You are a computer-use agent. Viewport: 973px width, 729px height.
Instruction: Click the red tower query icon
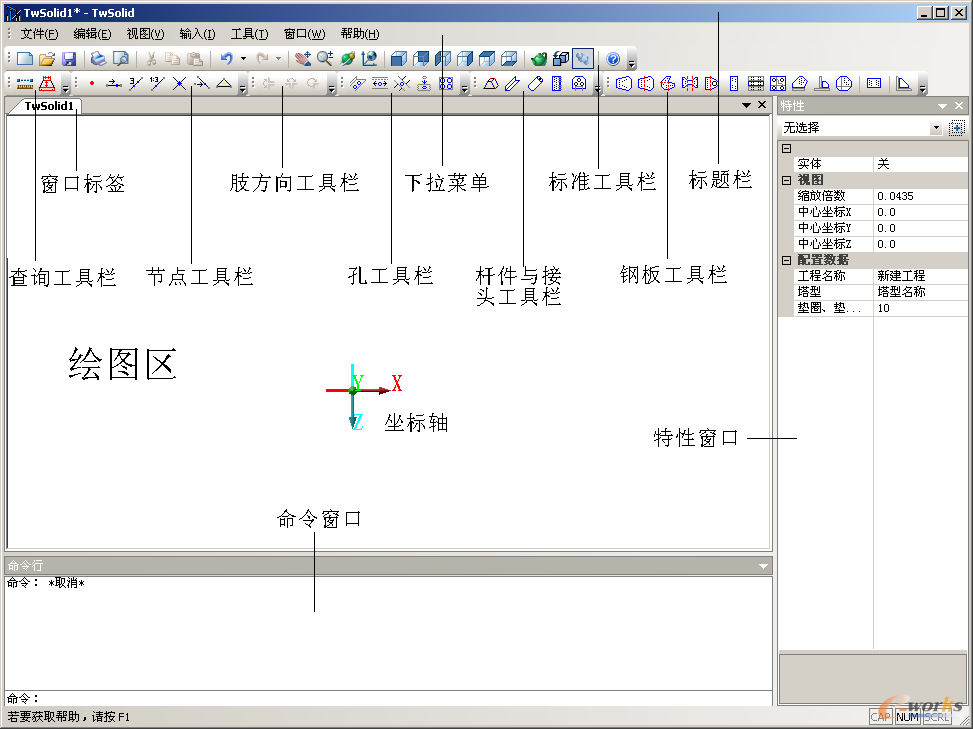point(47,83)
